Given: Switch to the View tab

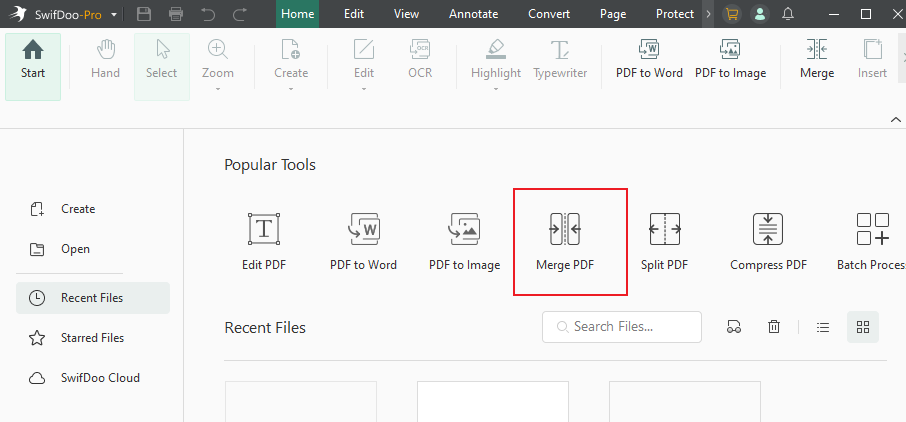Looking at the screenshot, I should tap(406, 14).
